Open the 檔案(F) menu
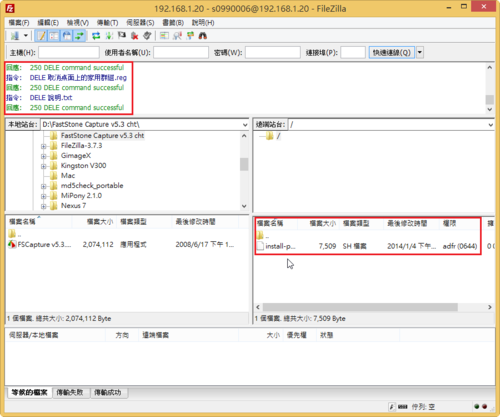The width and height of the screenshot is (500, 417). [19, 23]
